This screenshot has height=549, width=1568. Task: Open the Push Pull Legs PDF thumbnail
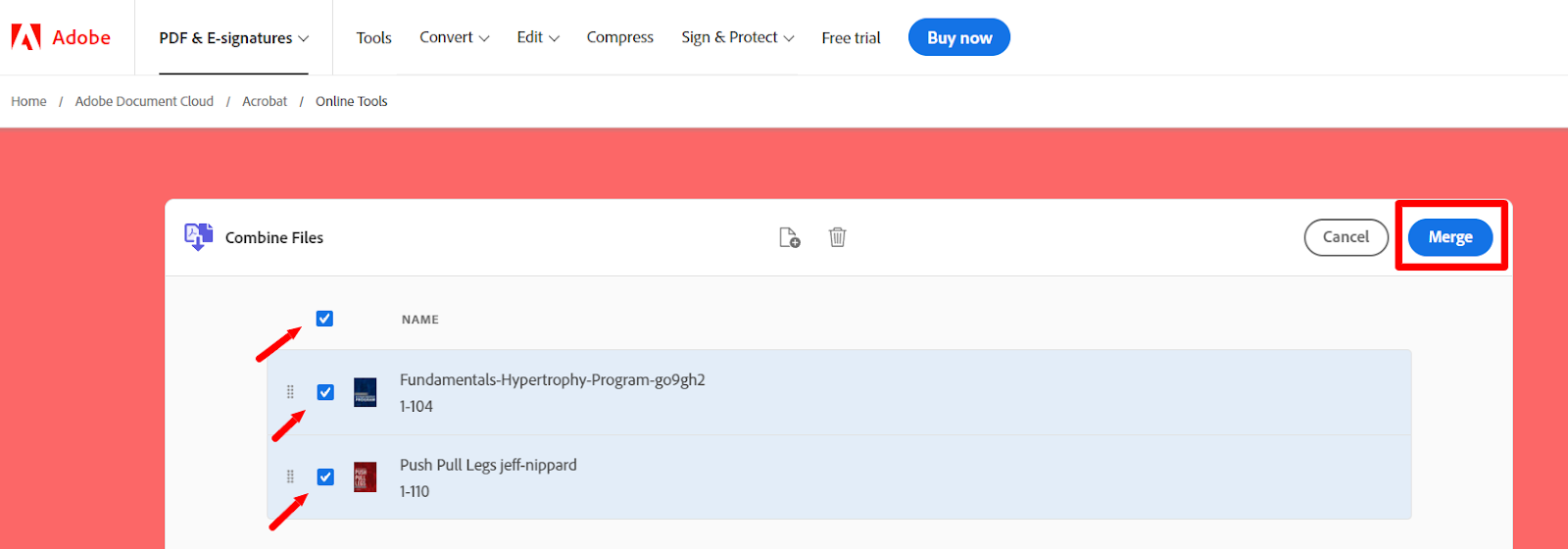pyautogui.click(x=366, y=477)
